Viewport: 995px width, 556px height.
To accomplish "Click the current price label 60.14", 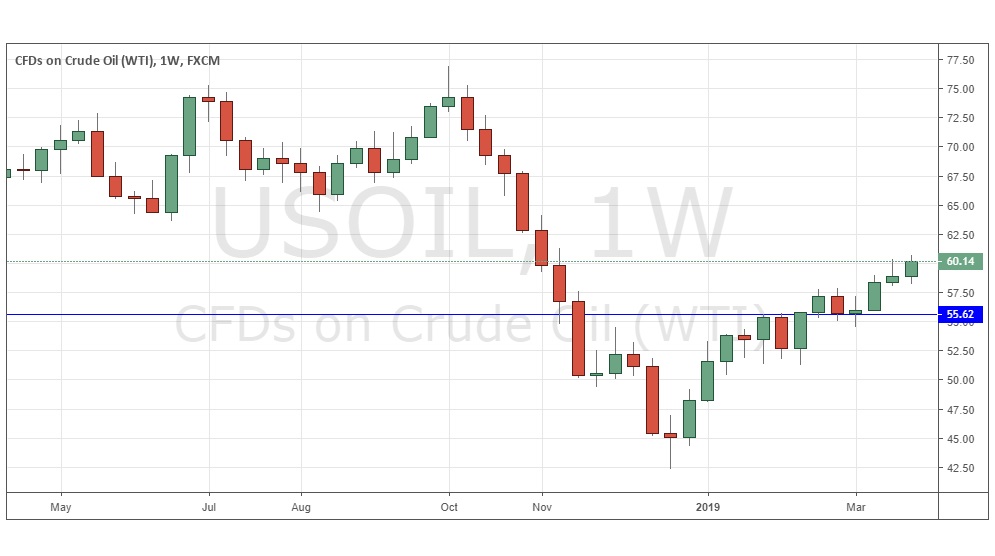I will point(962,262).
